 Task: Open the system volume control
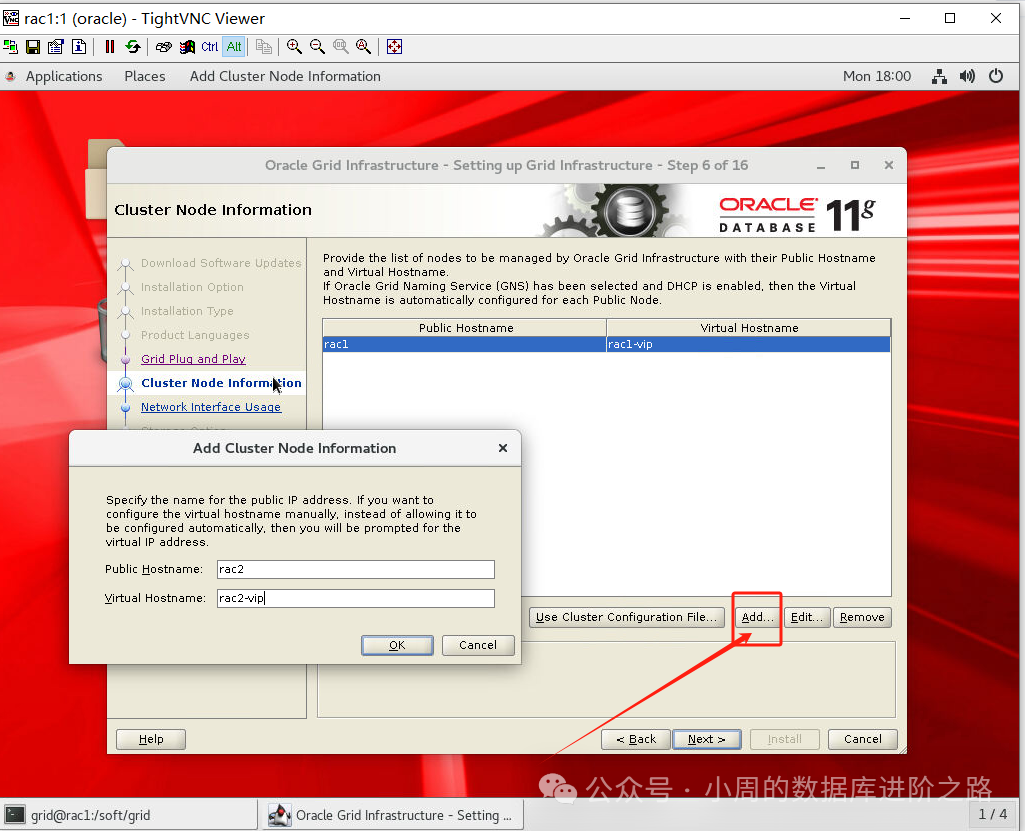[x=967, y=75]
